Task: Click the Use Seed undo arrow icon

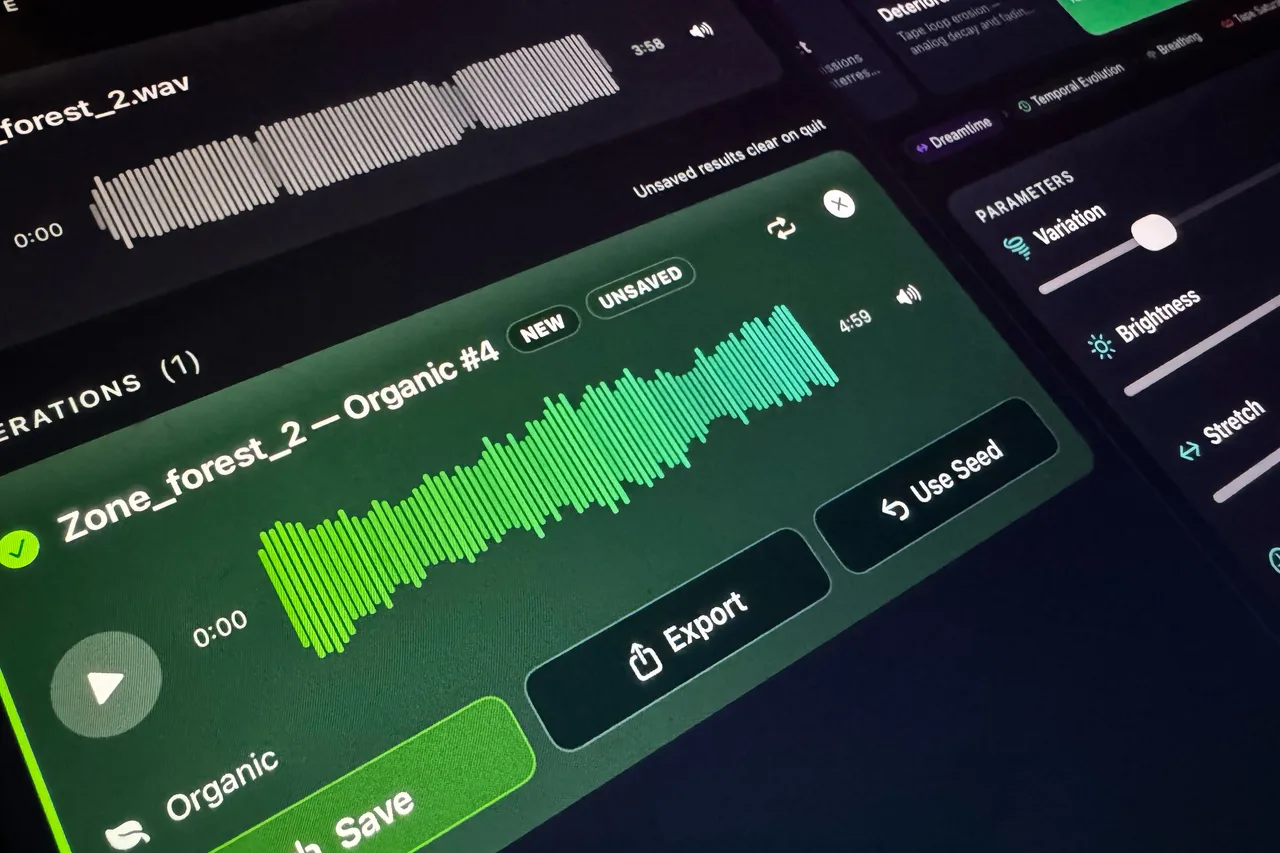Action: 894,508
